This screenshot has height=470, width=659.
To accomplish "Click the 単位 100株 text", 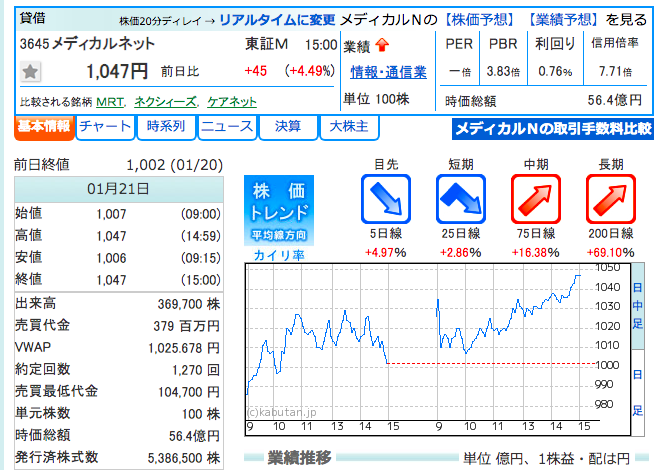I will (376, 99).
